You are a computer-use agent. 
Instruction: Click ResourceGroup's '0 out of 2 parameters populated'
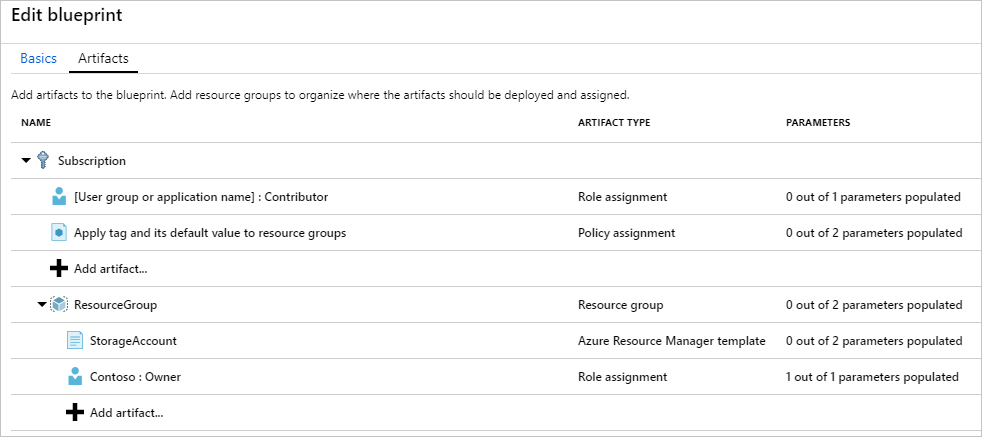click(873, 305)
